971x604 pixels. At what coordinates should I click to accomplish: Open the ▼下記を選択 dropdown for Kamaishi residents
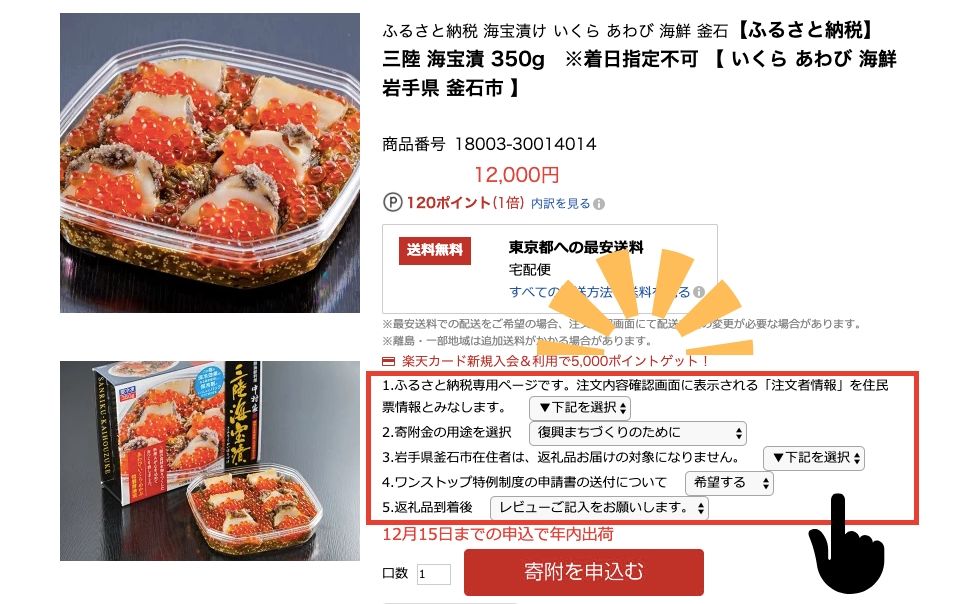(814, 458)
